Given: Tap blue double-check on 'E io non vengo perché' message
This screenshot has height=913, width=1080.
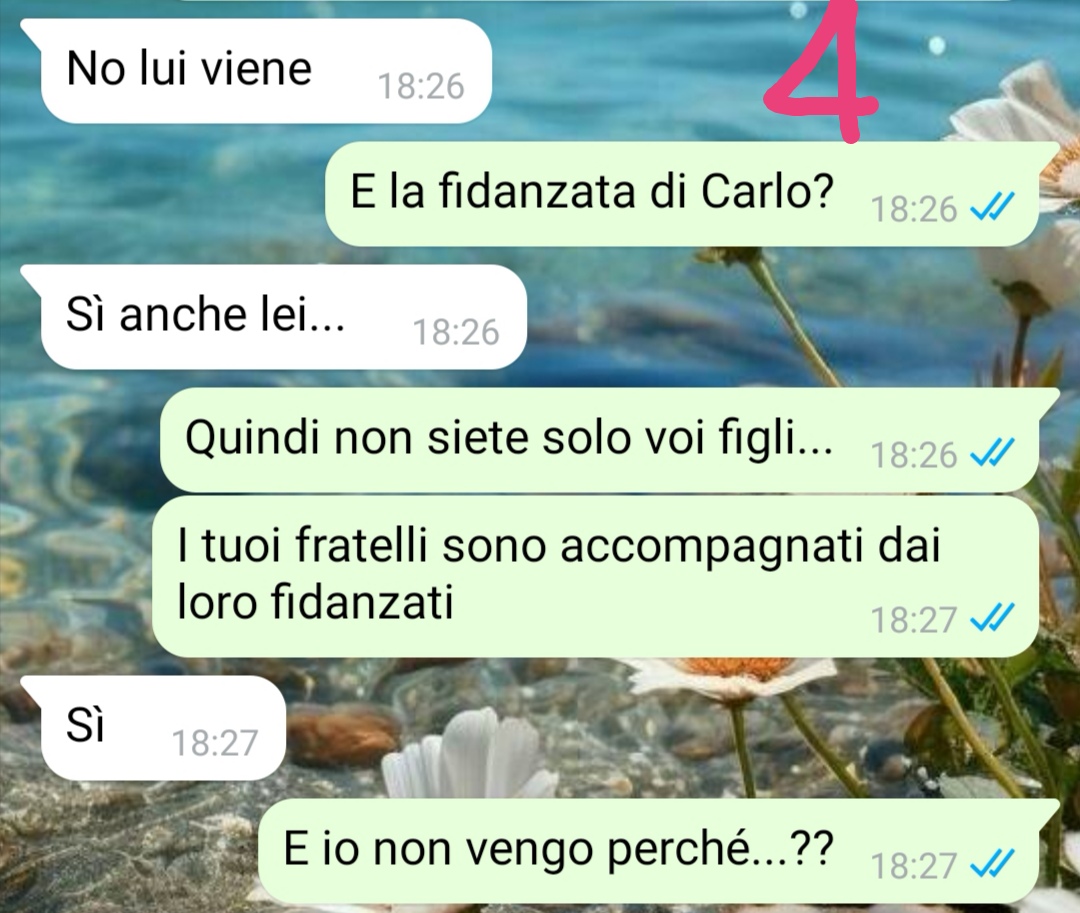Looking at the screenshot, I should click(992, 864).
